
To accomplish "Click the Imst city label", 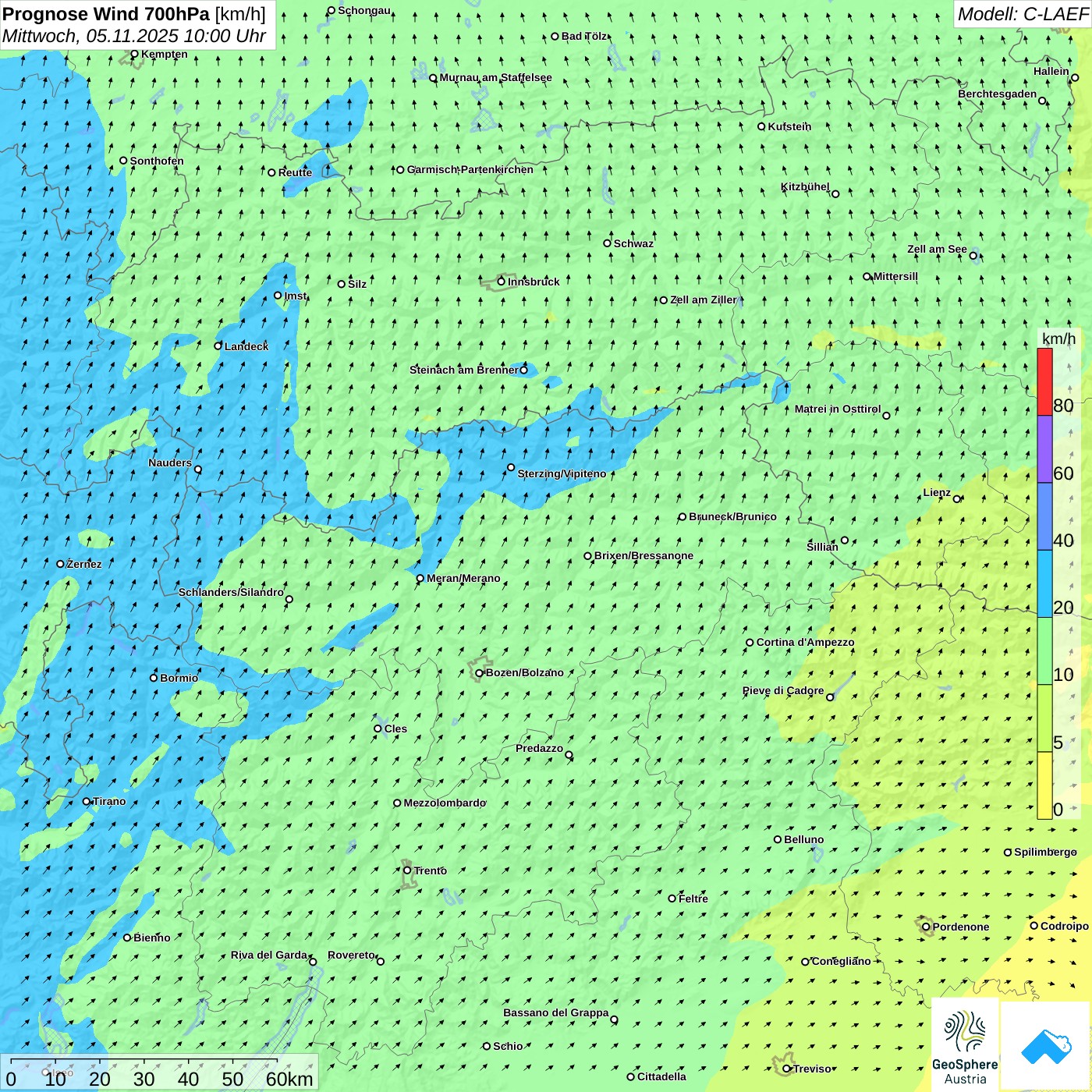I will pyautogui.click(x=295, y=296).
